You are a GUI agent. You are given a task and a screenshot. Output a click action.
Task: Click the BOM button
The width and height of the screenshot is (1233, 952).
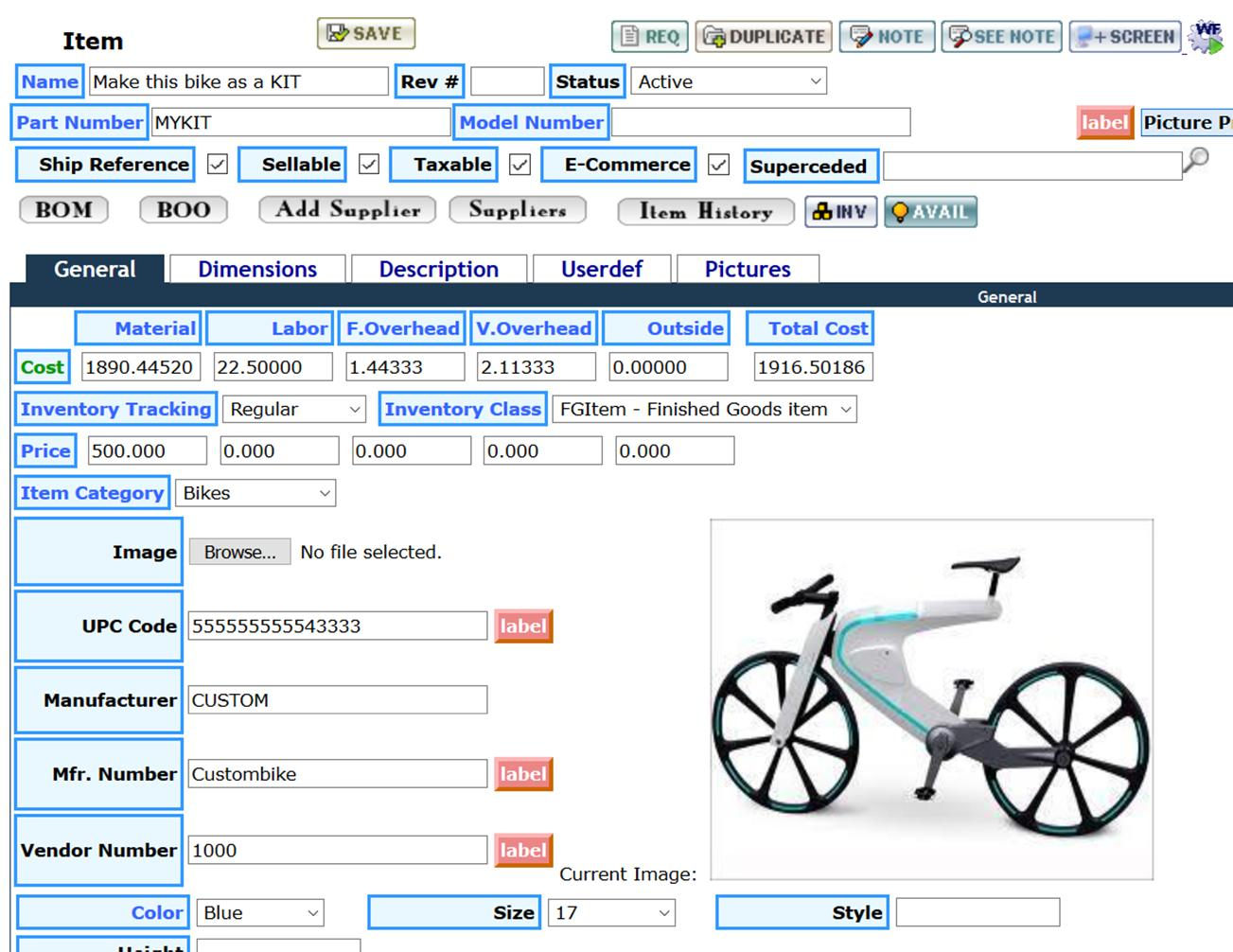click(x=63, y=210)
